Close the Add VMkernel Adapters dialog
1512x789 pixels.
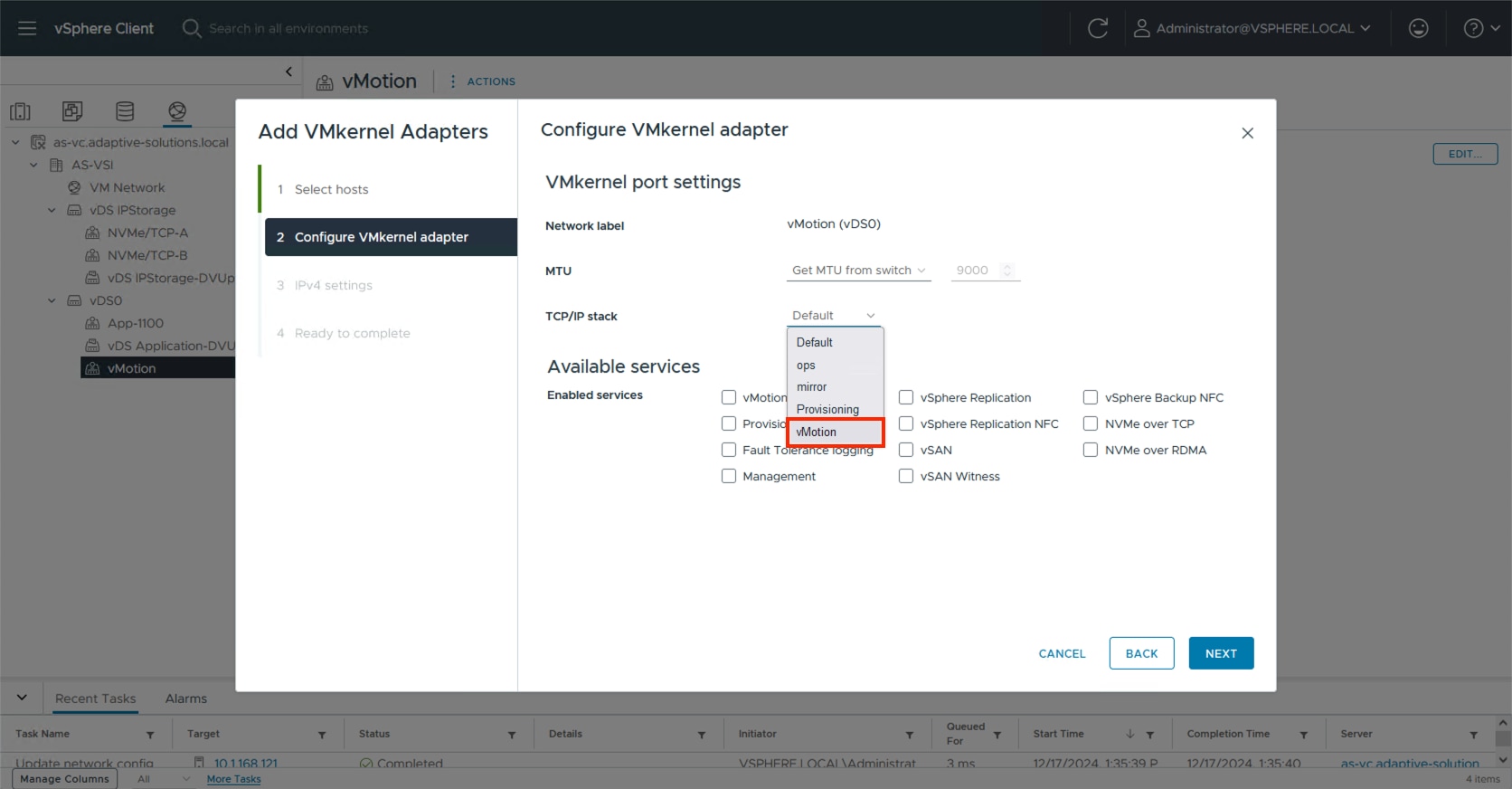click(x=1247, y=133)
